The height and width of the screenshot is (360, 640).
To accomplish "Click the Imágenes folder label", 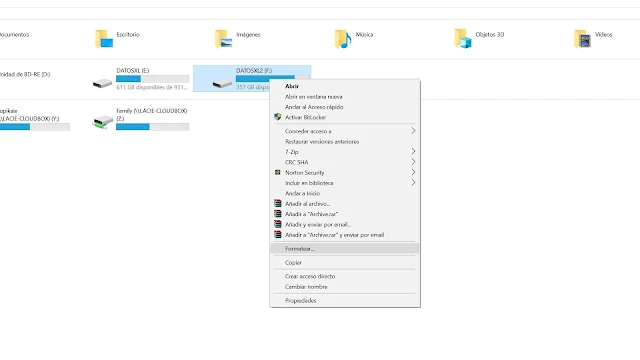I will click(x=248, y=35).
